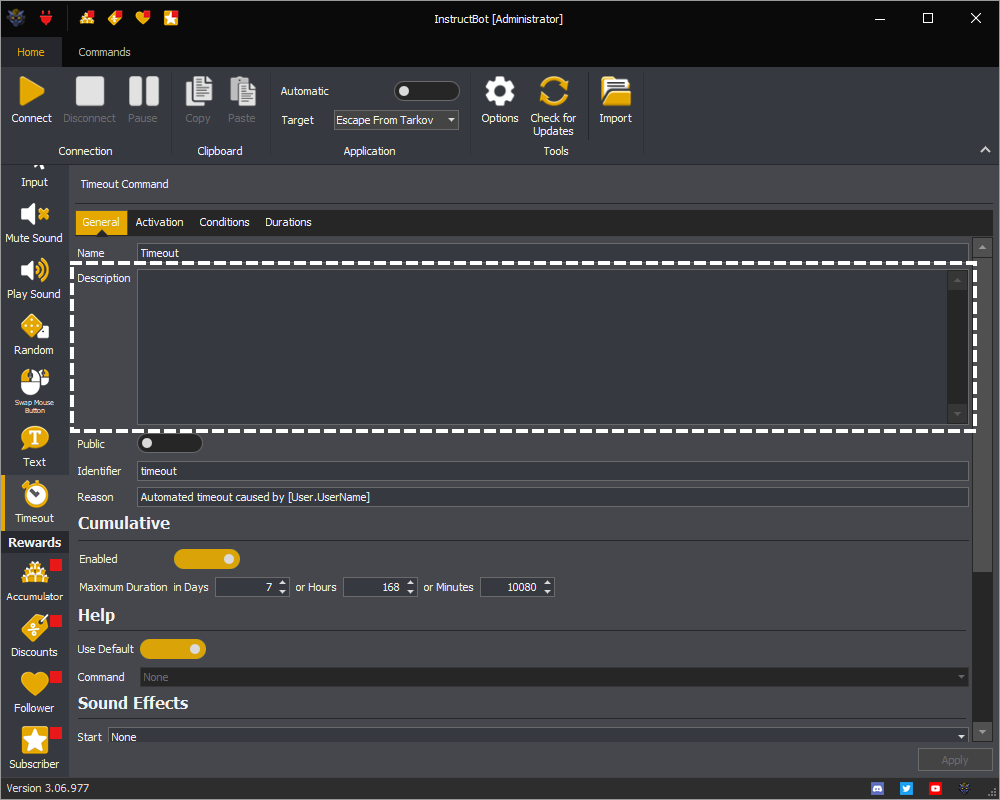1000x800 pixels.
Task: Open the Import folder icon
Action: pos(615,91)
